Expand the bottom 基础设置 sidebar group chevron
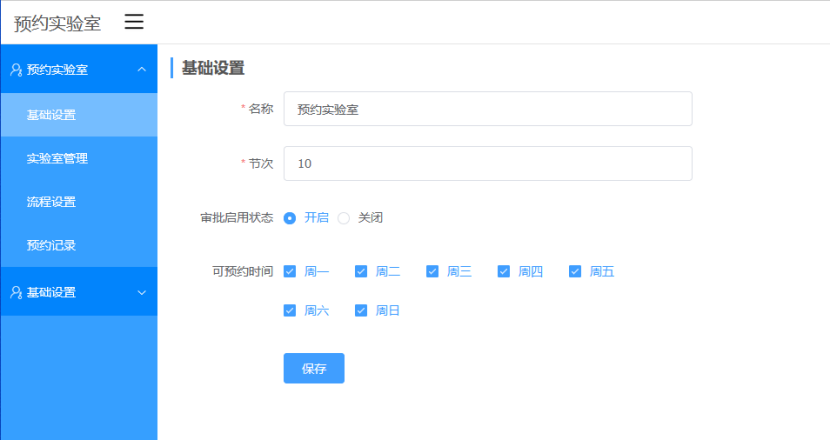This screenshot has width=830, height=441. click(x=141, y=292)
